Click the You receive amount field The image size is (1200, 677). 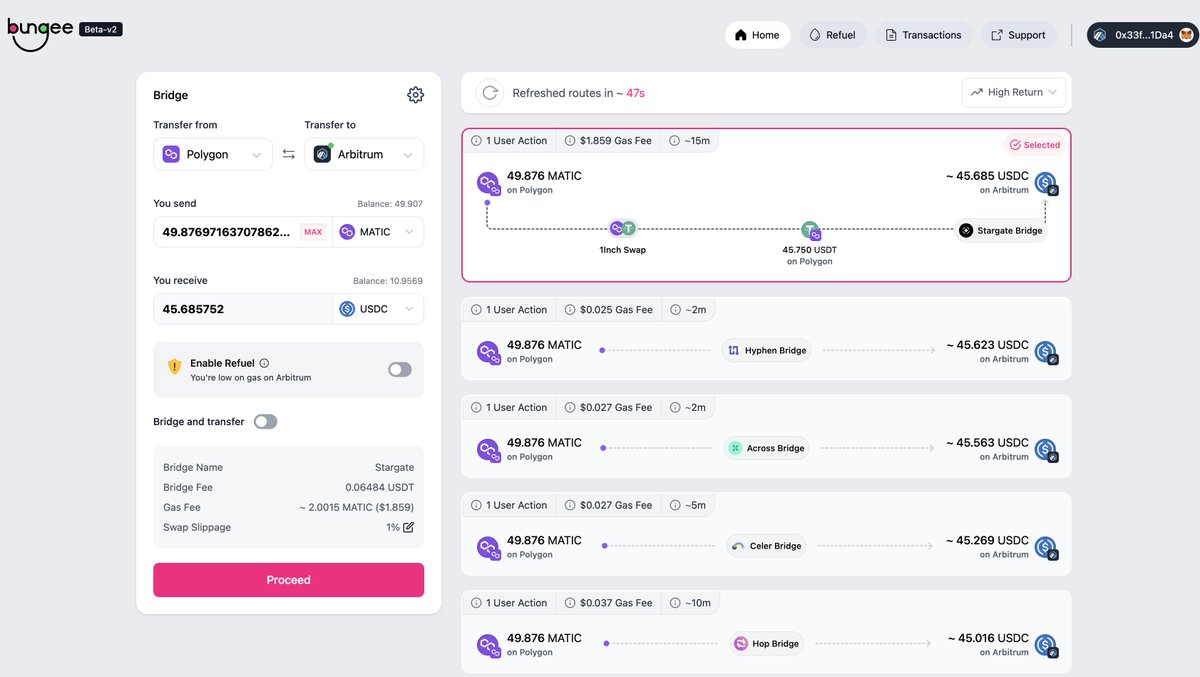tap(242, 309)
